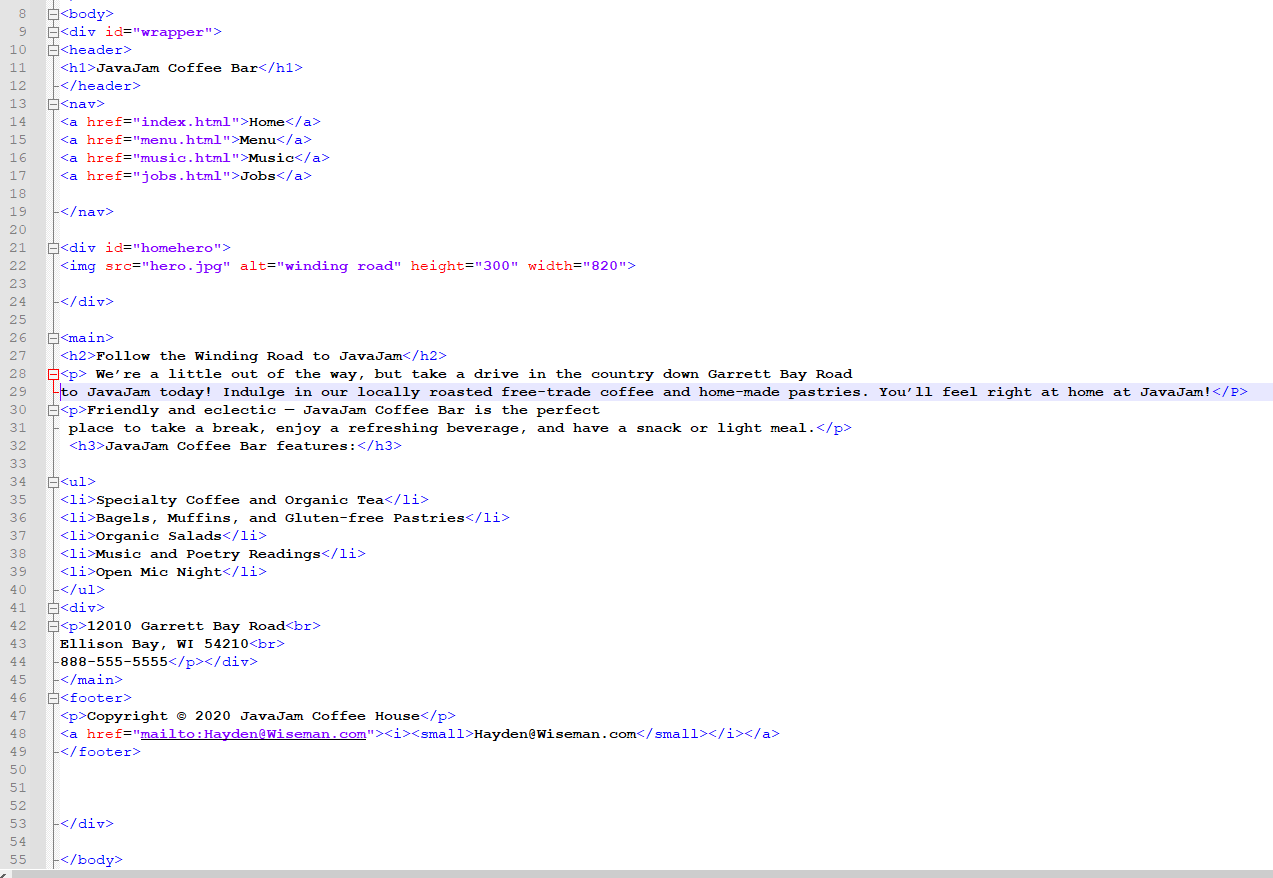Collapse the <div id="homehero"> fold marker
The height and width of the screenshot is (878, 1273).
click(x=52, y=247)
